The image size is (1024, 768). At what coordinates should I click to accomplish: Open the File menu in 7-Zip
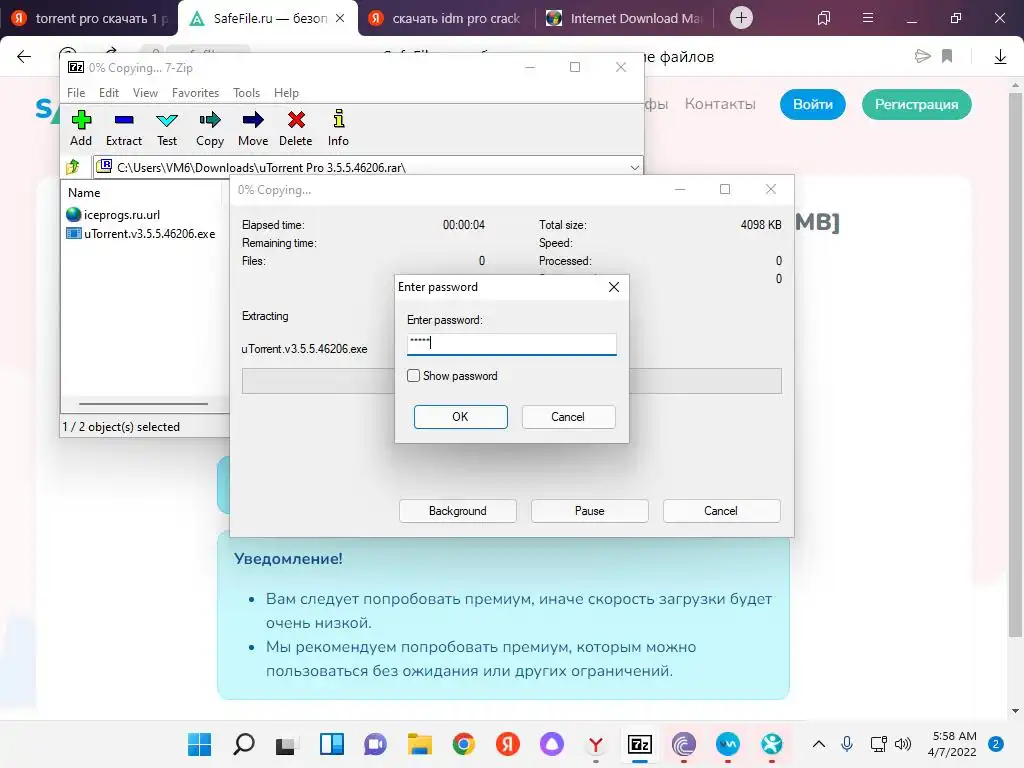(x=76, y=93)
